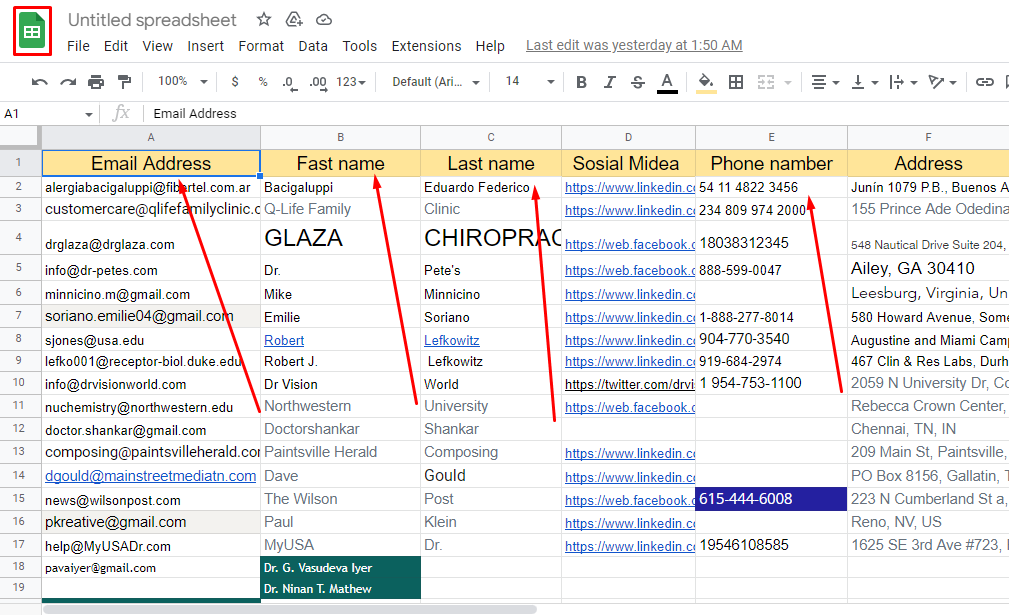This screenshot has height=615, width=1009.
Task: Open the last edit history link
Action: (x=634, y=46)
